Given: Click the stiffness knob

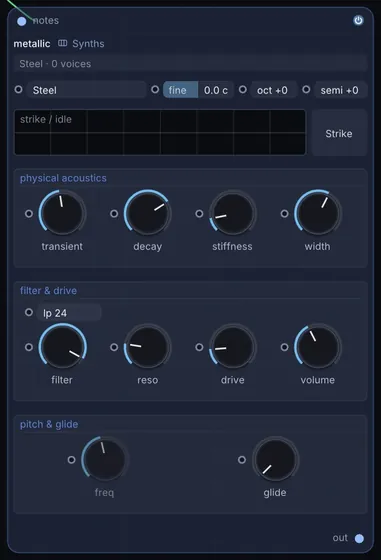Looking at the screenshot, I should pyautogui.click(x=232, y=213).
